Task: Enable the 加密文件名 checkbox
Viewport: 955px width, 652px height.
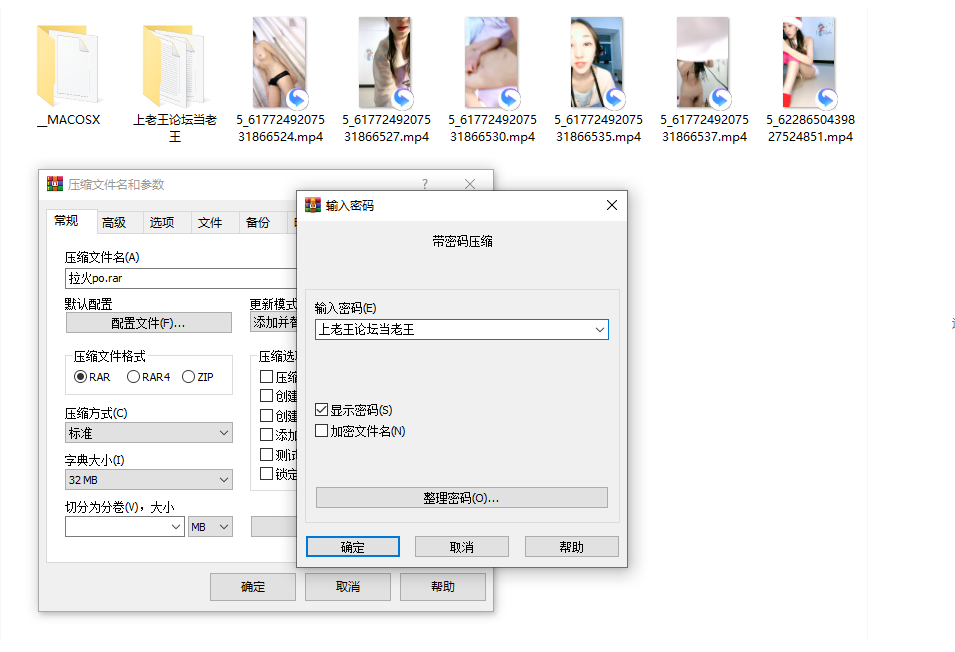Action: [x=322, y=431]
